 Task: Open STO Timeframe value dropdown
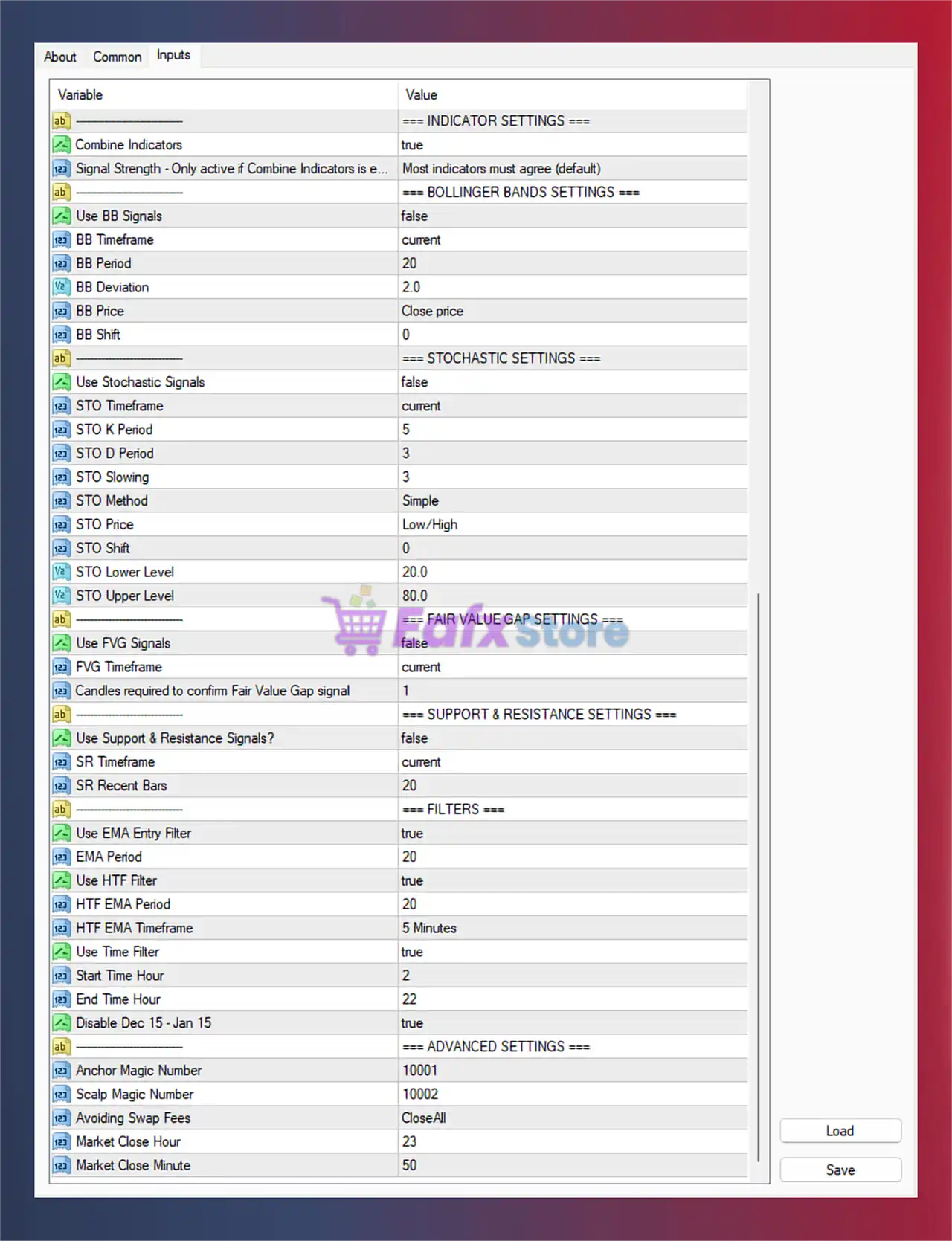tap(573, 406)
